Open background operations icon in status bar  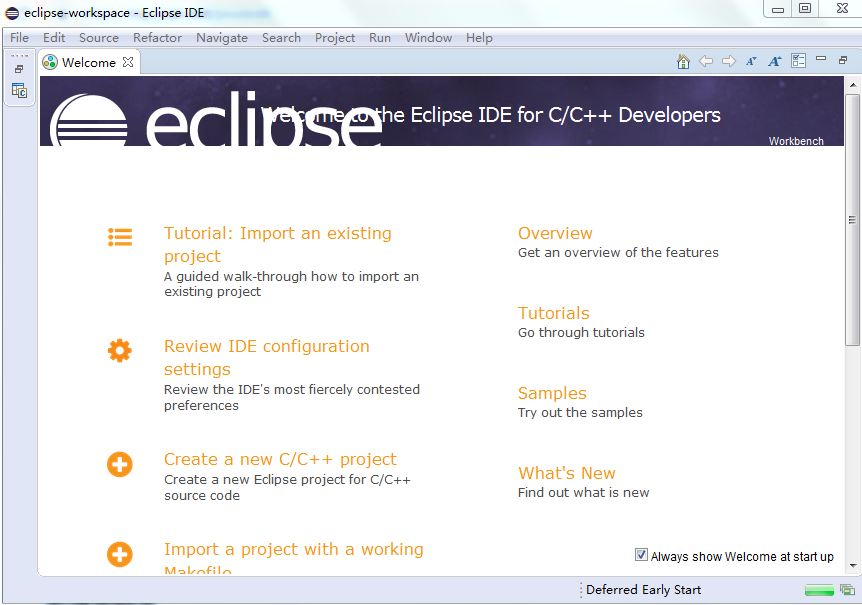[847, 590]
